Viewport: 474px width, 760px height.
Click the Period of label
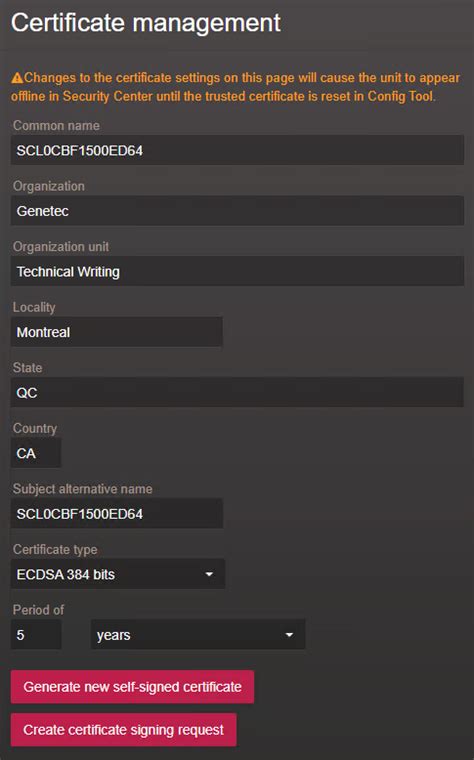tap(38, 610)
